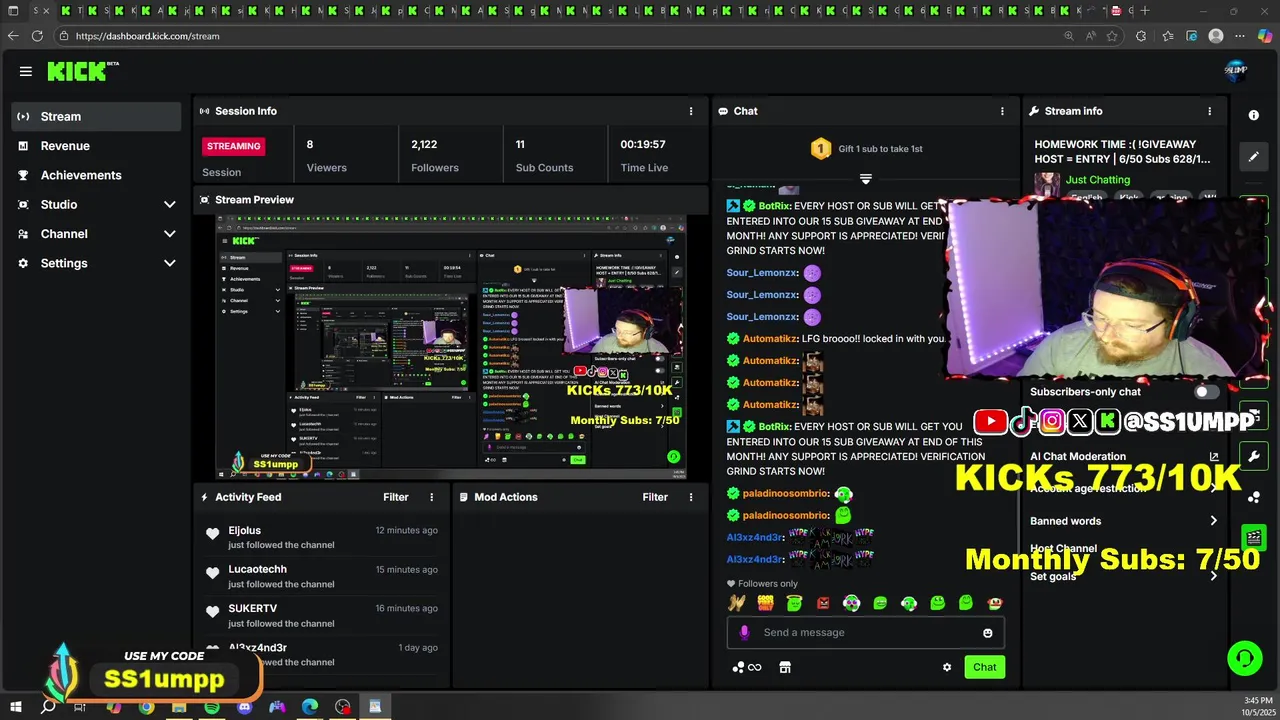This screenshot has height=720, width=1280.
Task: Click the stream preview thumbnail
Action: [x=451, y=346]
